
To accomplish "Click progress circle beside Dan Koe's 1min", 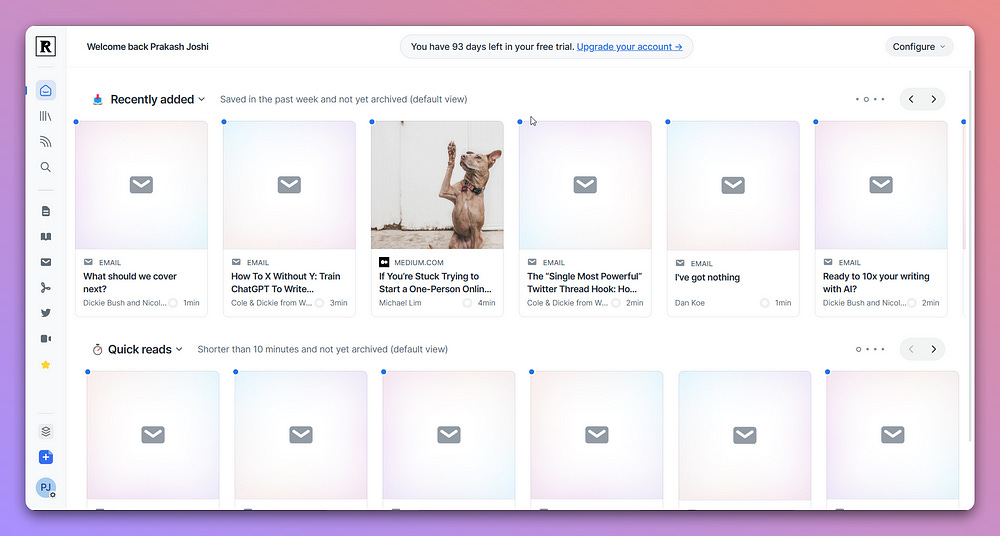I will tap(764, 303).
